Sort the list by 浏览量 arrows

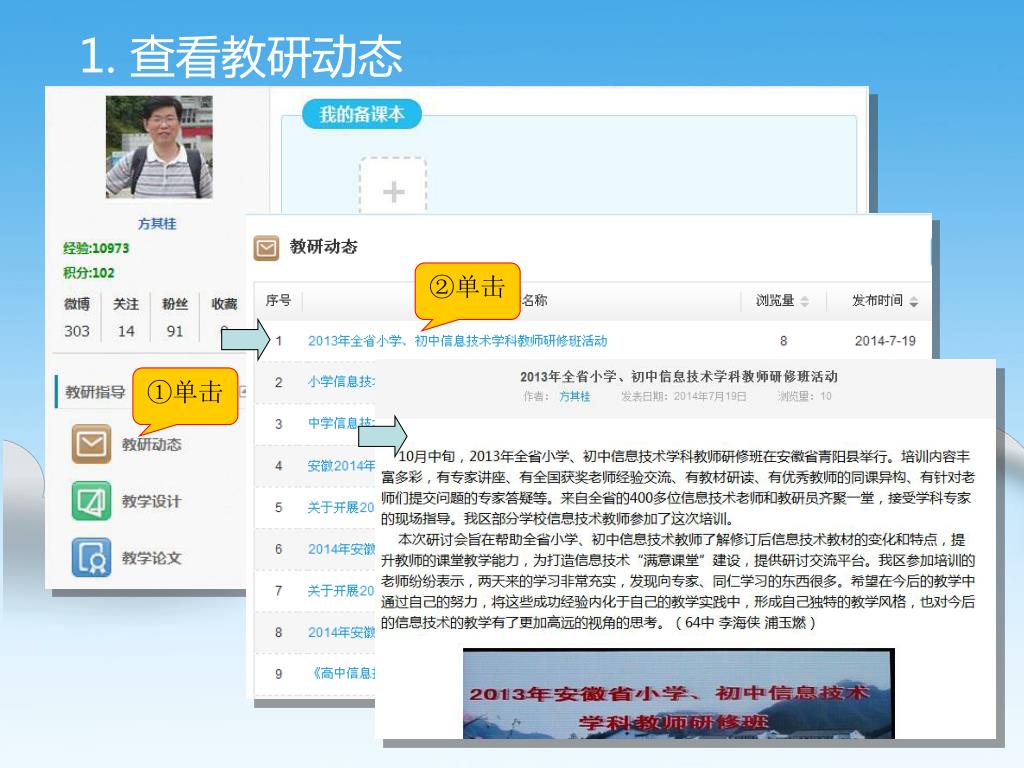click(805, 301)
